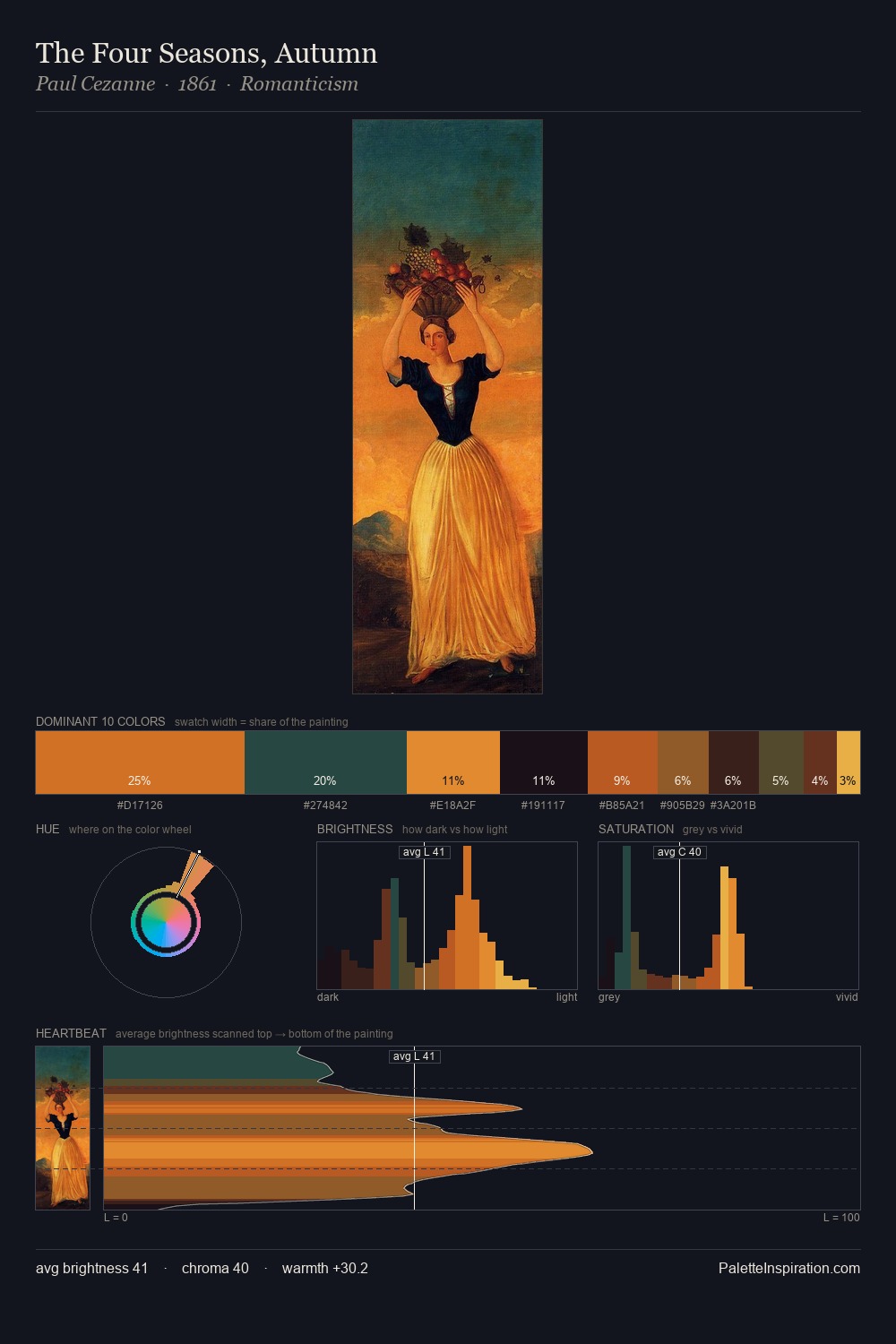Viewport: 896px width, 1344px height.
Task: Click the 'grey' saturation axis label
Action: pos(609,997)
